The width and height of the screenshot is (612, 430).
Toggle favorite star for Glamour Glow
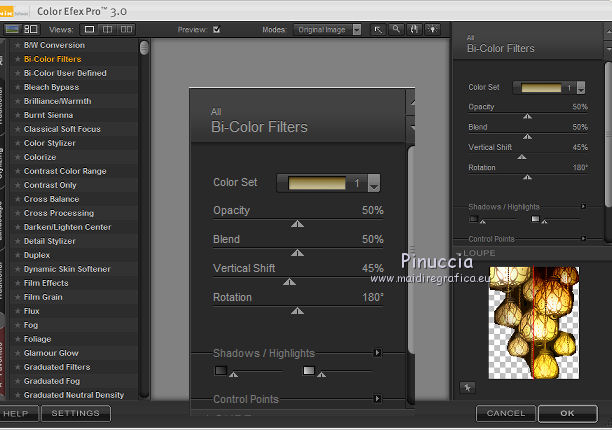coord(17,353)
